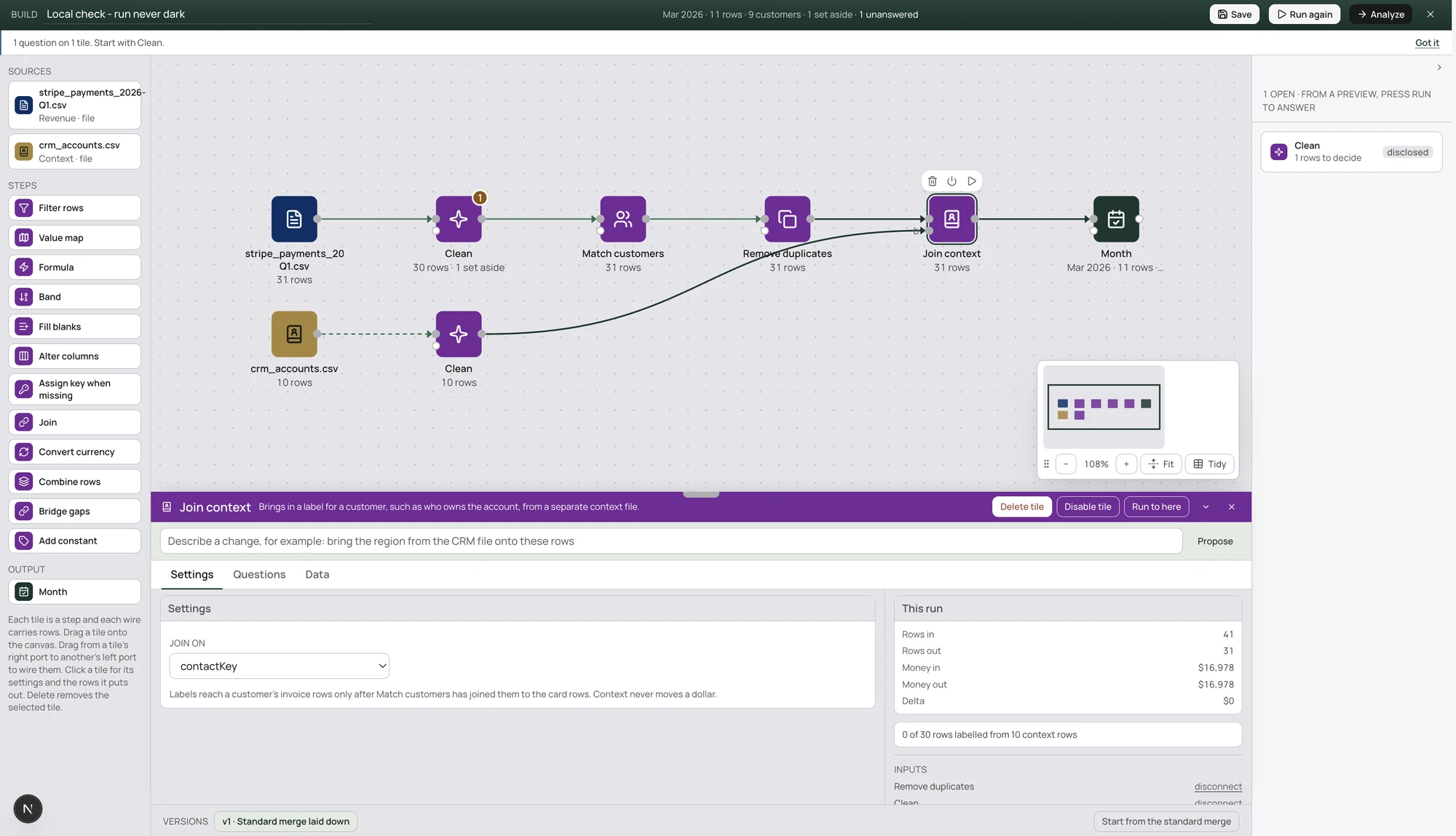Viewport: 1456px width, 836px height.
Task: Select the crm_accounts.csv tile on canvas
Action: click(x=294, y=334)
